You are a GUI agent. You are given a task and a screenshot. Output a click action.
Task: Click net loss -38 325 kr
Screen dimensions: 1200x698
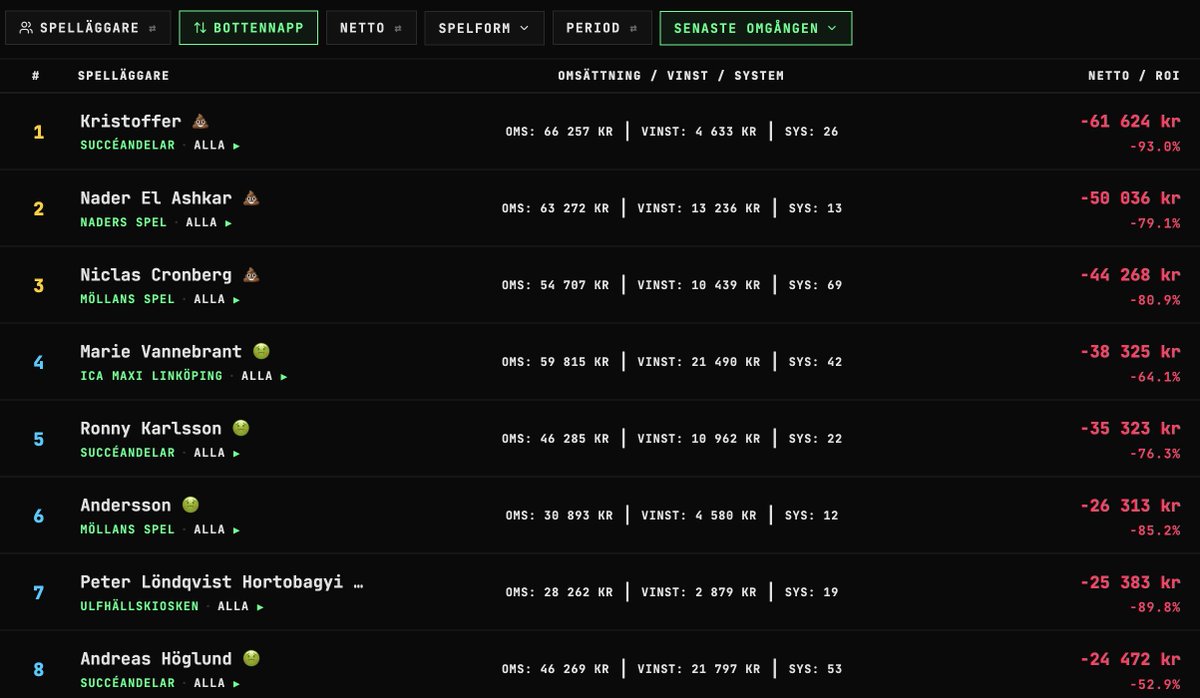click(1130, 352)
